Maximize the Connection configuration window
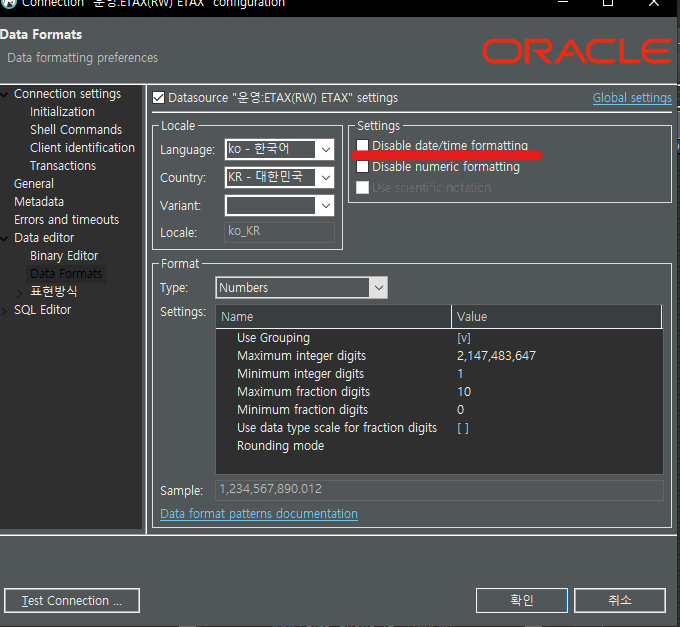The width and height of the screenshot is (680, 627). [608, 3]
